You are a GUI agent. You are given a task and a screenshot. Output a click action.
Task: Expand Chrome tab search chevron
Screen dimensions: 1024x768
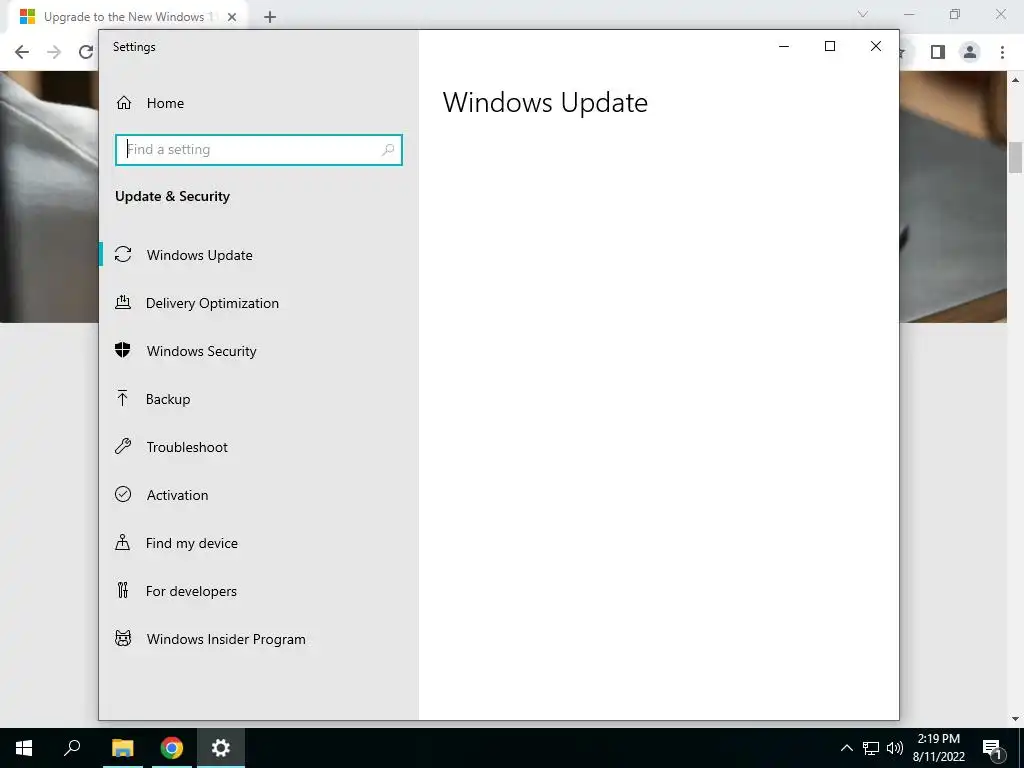(863, 14)
